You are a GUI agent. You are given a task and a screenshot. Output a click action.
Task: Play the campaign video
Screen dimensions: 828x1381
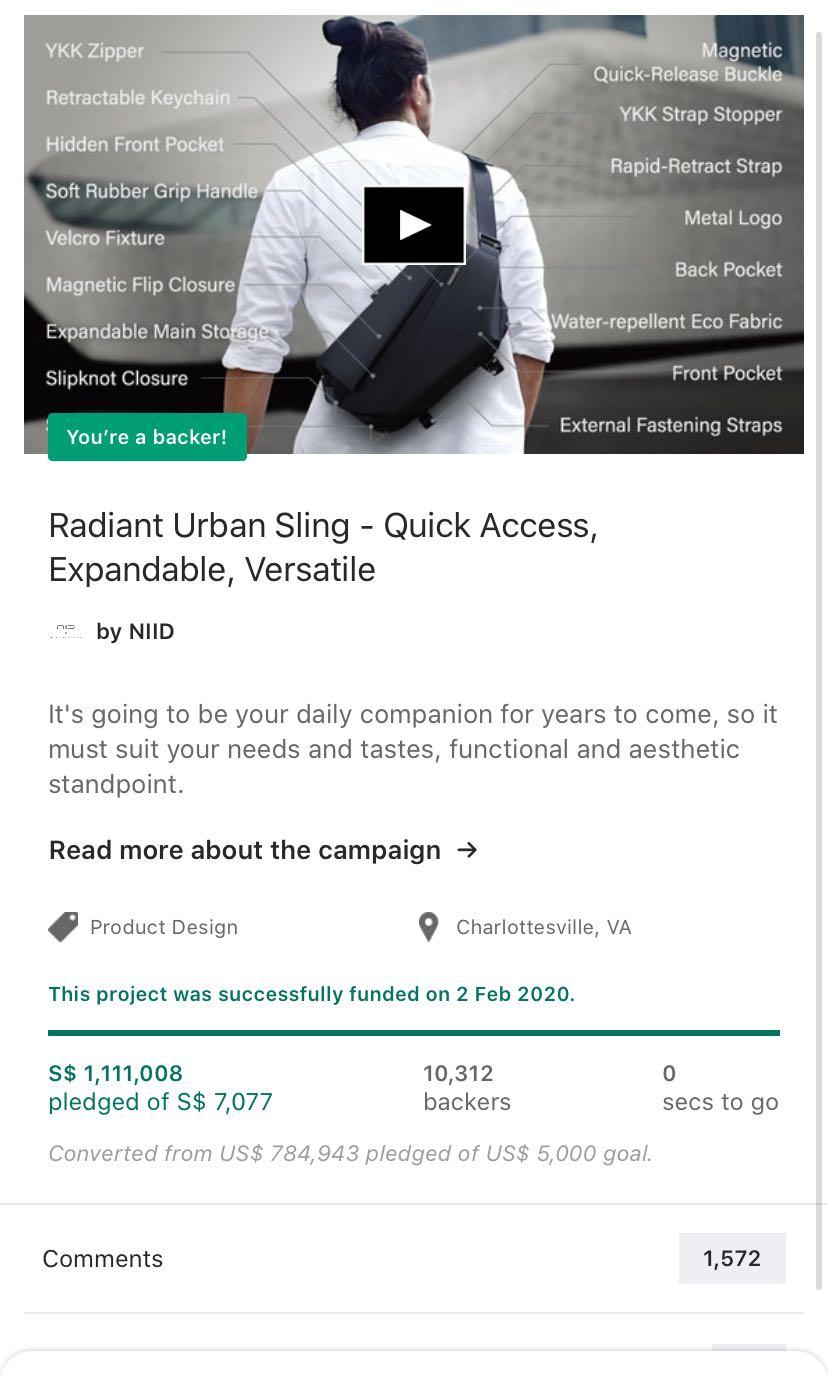coord(414,225)
